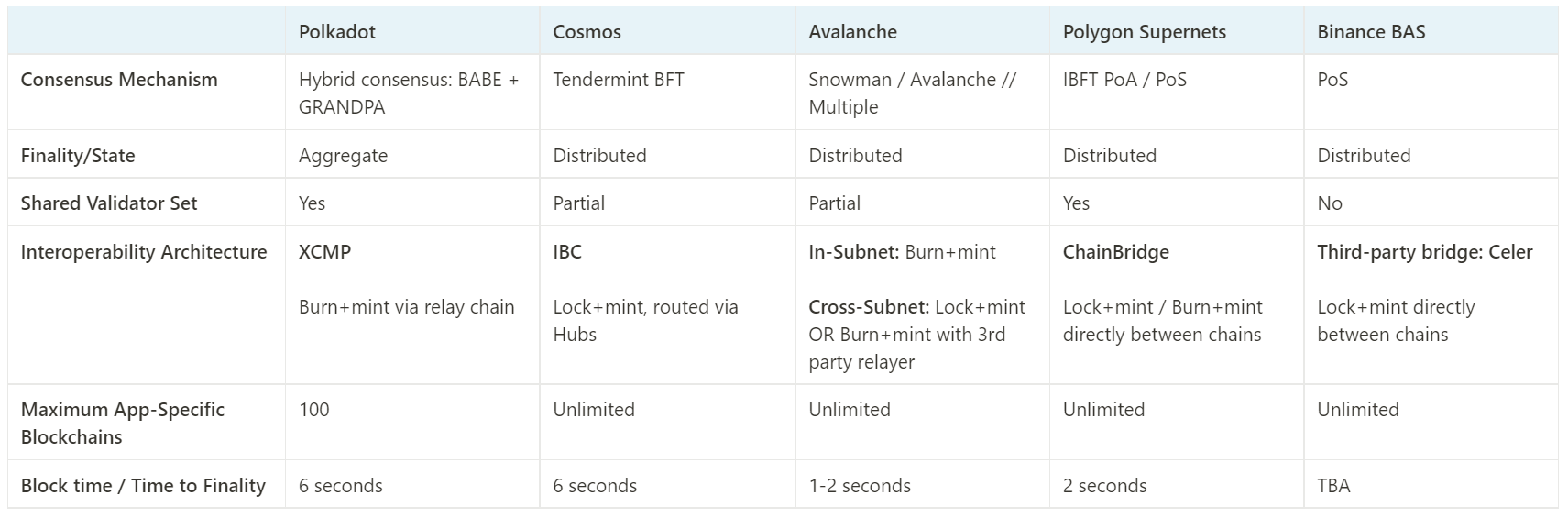Screen dimensions: 1568x517
Task: Click the Aggregate cell under Polkadot
Action: [x=343, y=156]
